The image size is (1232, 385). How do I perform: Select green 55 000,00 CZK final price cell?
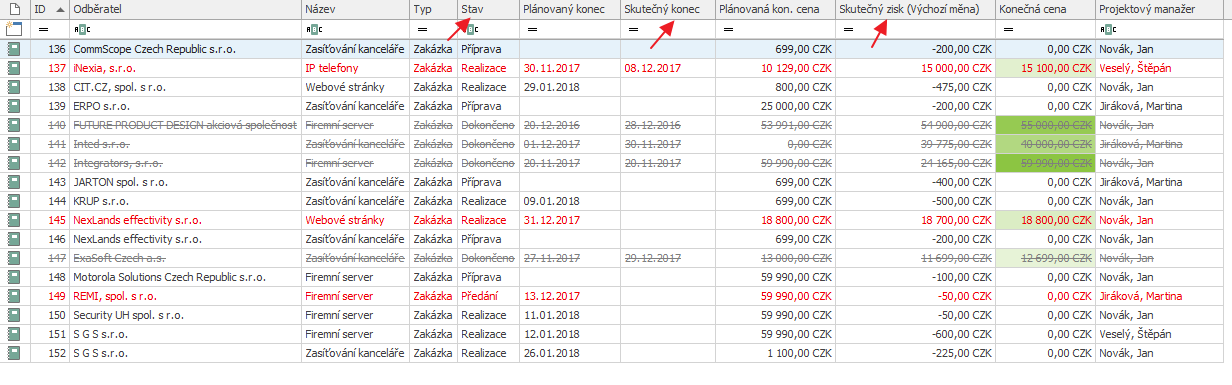tap(1045, 125)
